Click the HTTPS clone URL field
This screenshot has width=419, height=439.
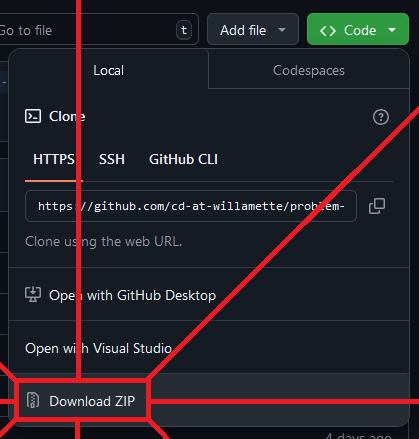(x=191, y=206)
